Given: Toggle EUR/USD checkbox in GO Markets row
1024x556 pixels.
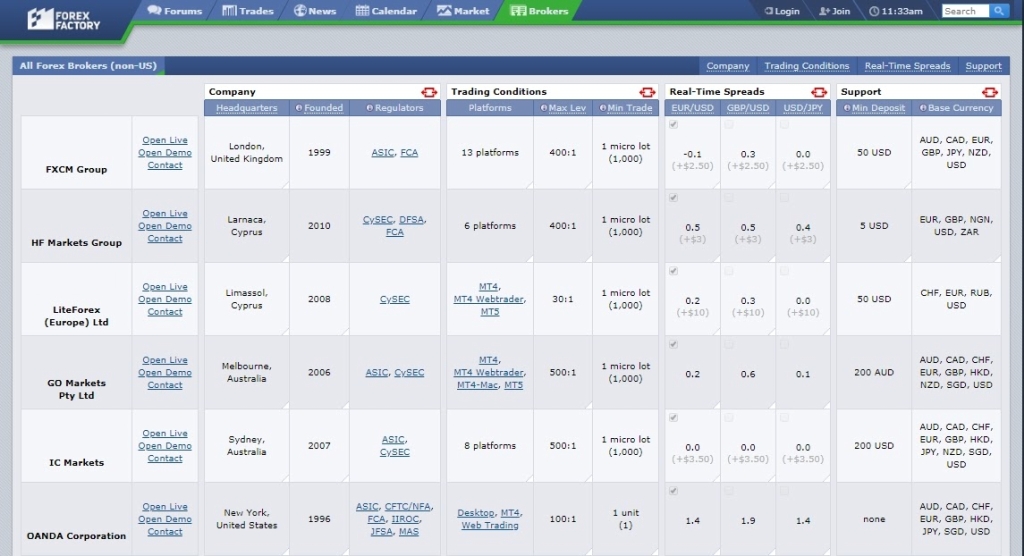Looking at the screenshot, I should tap(673, 344).
